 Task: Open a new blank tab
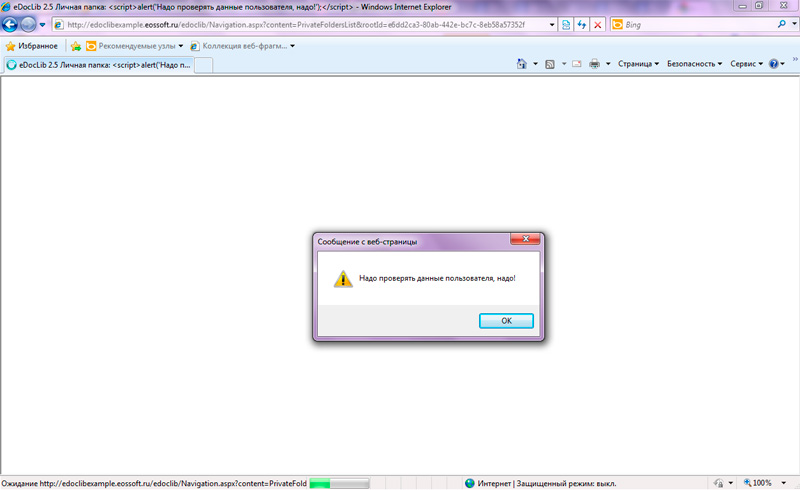(x=204, y=65)
